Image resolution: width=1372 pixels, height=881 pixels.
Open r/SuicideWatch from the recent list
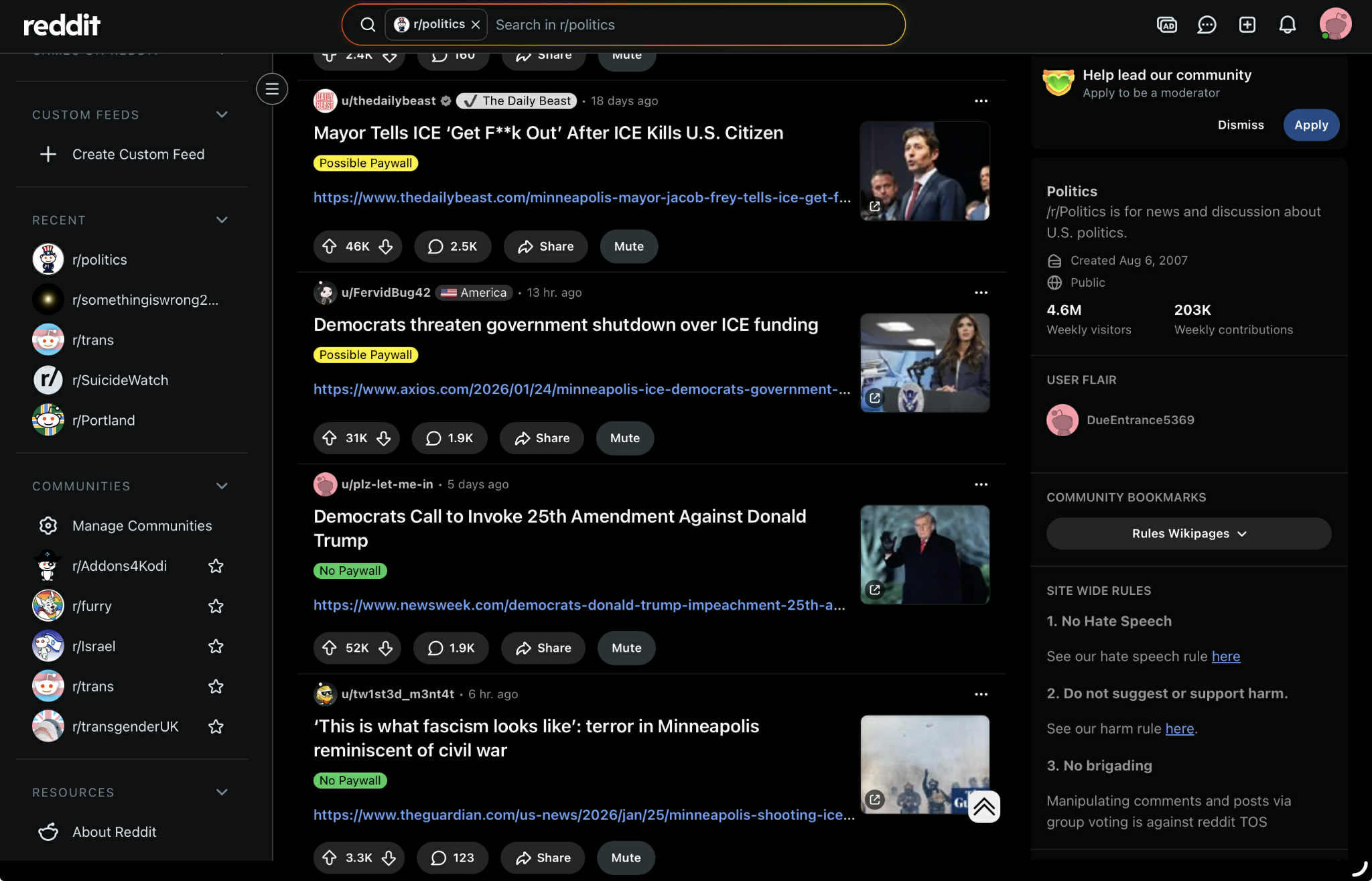[x=121, y=381]
